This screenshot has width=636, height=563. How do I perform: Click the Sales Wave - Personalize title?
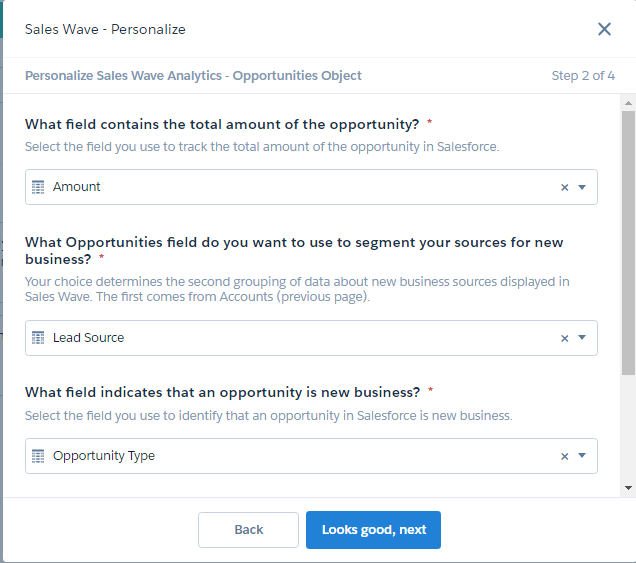pyautogui.click(x=105, y=29)
